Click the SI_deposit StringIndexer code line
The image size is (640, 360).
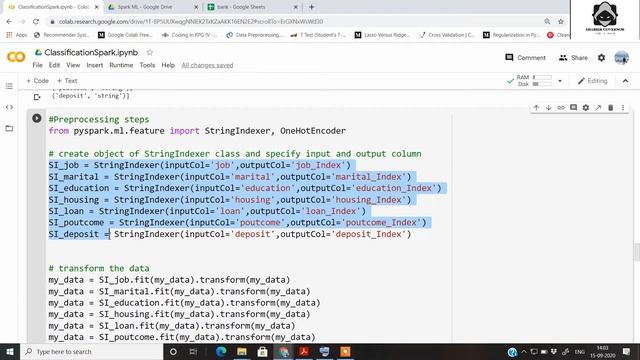pyautogui.click(x=230, y=234)
